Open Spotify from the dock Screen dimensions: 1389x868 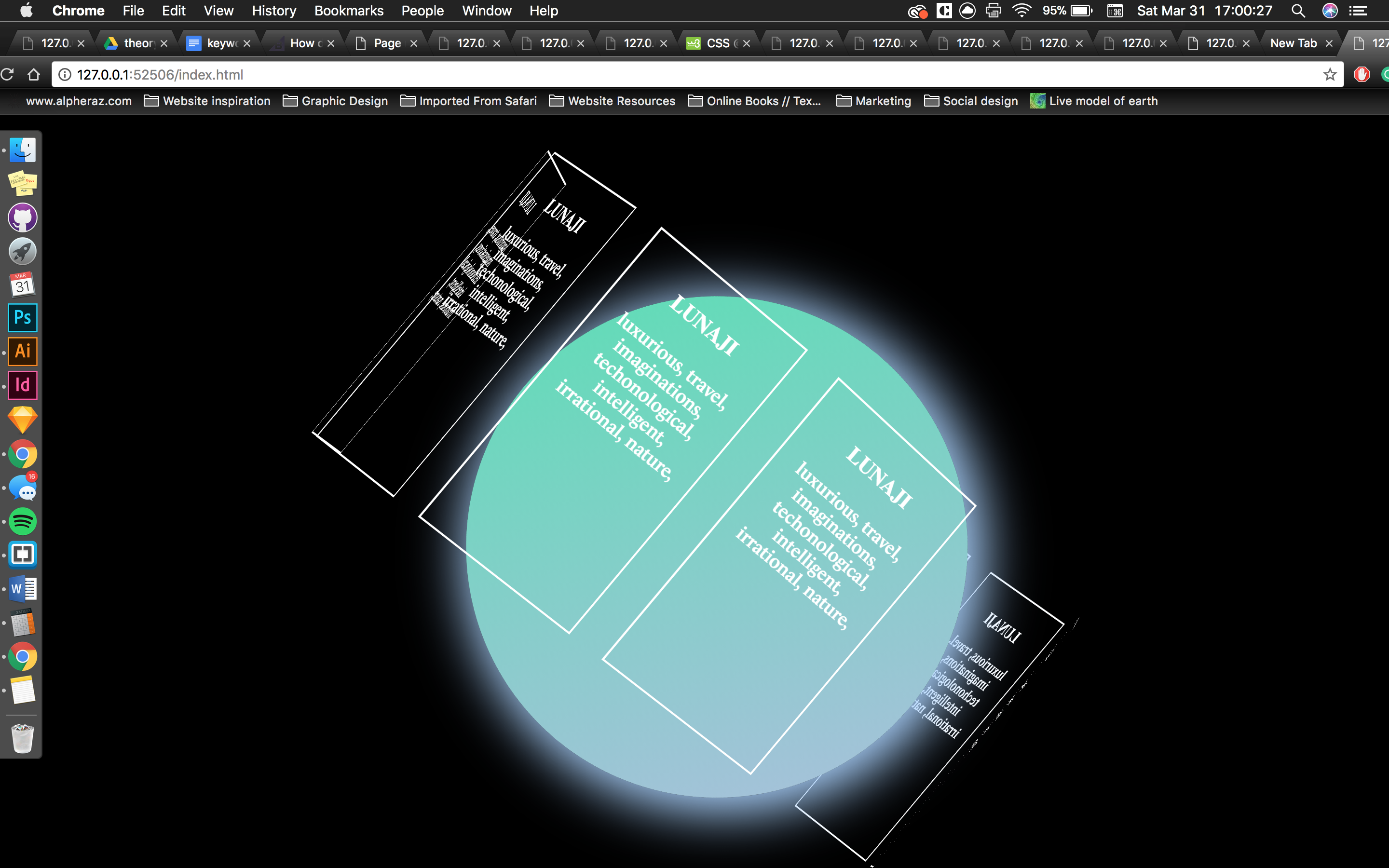[x=22, y=521]
